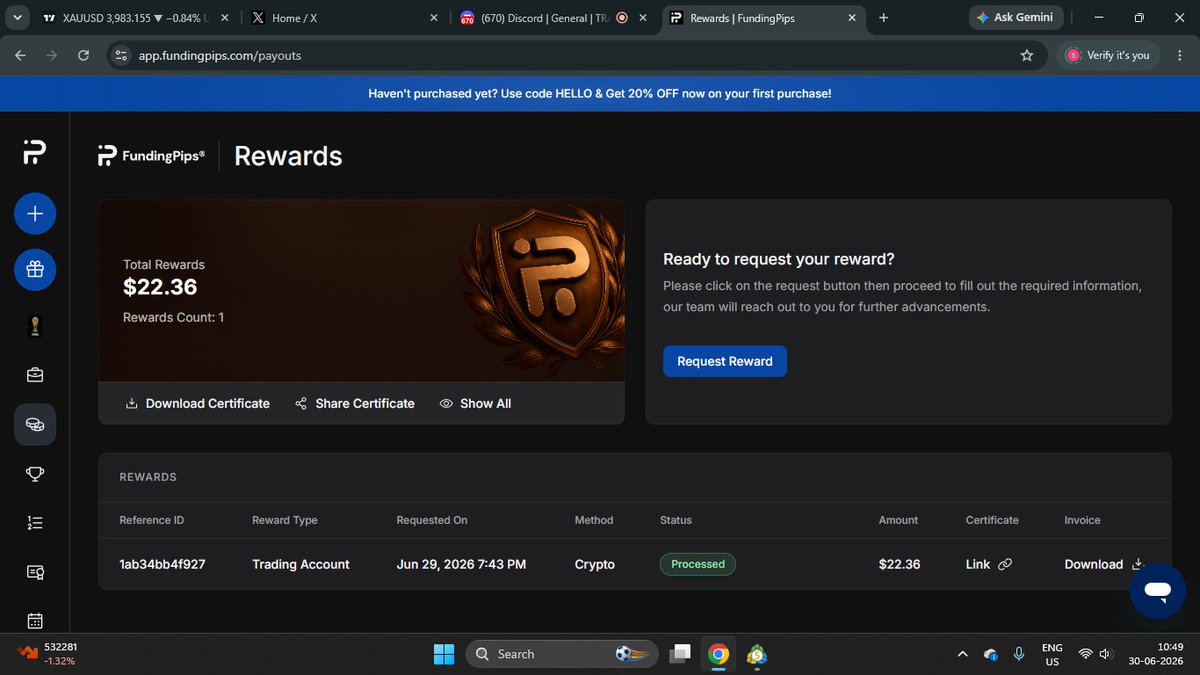The height and width of the screenshot is (675, 1200).
Task: Open the calendar icon in sidebar
Action: (x=35, y=621)
